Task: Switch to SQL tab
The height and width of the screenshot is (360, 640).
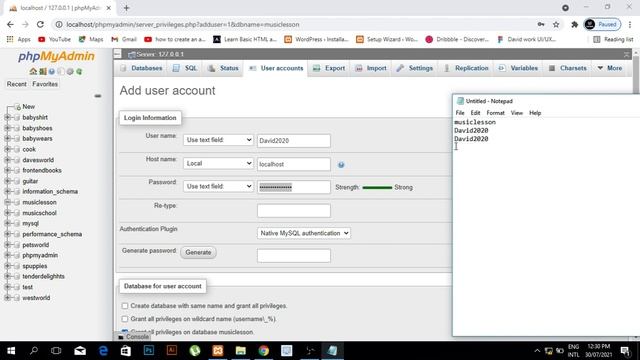Action: pyautogui.click(x=185, y=68)
